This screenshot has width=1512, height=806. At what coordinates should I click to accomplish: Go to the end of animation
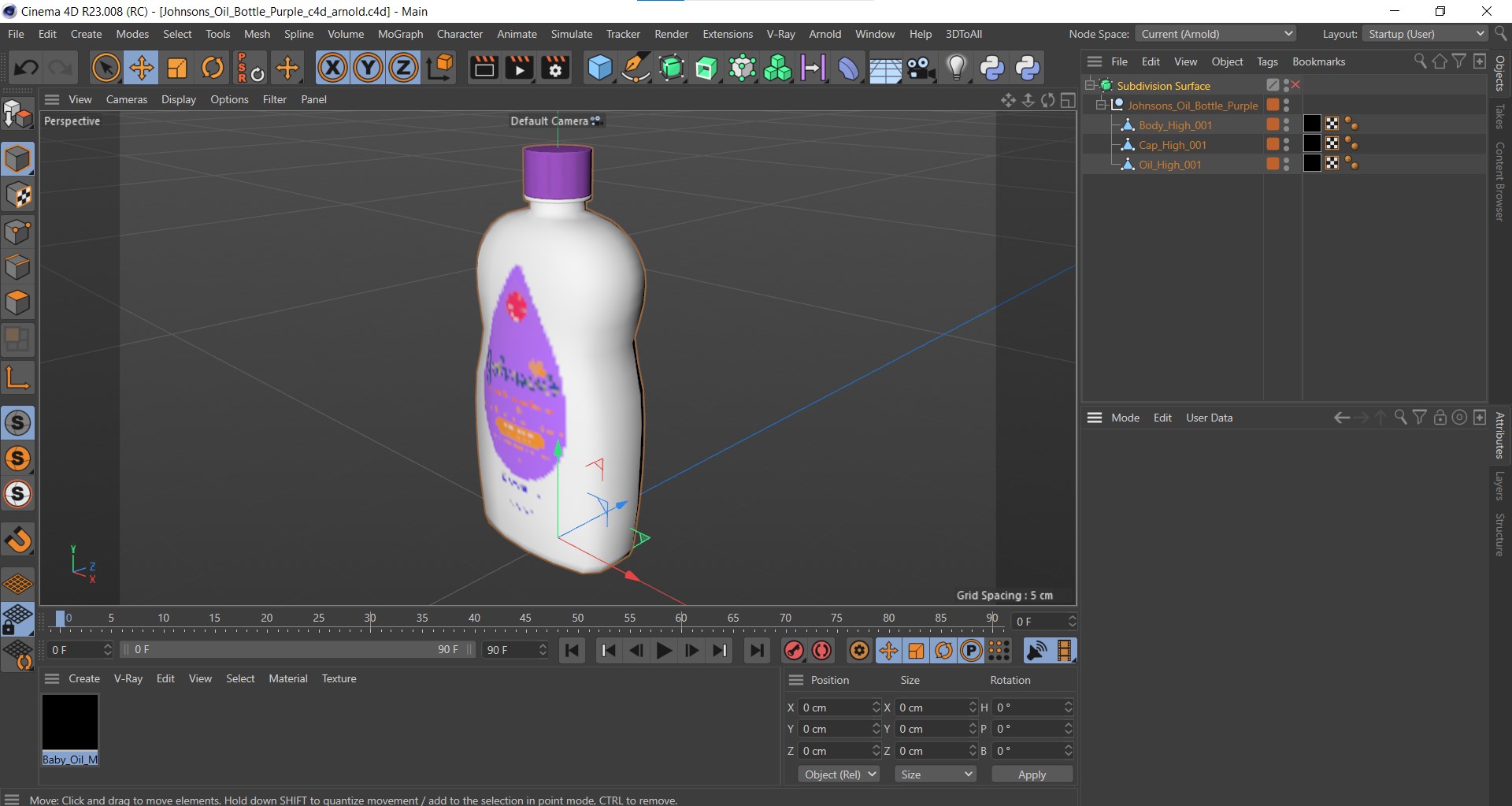click(757, 651)
